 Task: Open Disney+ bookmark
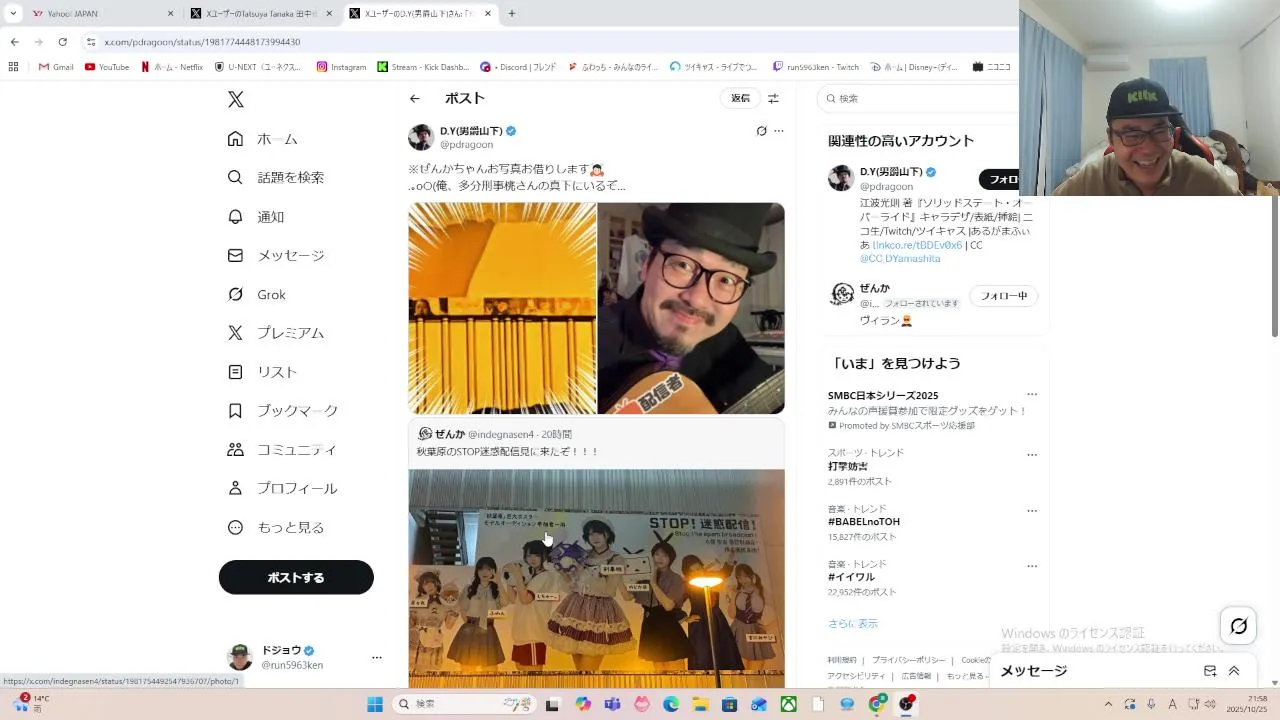coord(916,67)
